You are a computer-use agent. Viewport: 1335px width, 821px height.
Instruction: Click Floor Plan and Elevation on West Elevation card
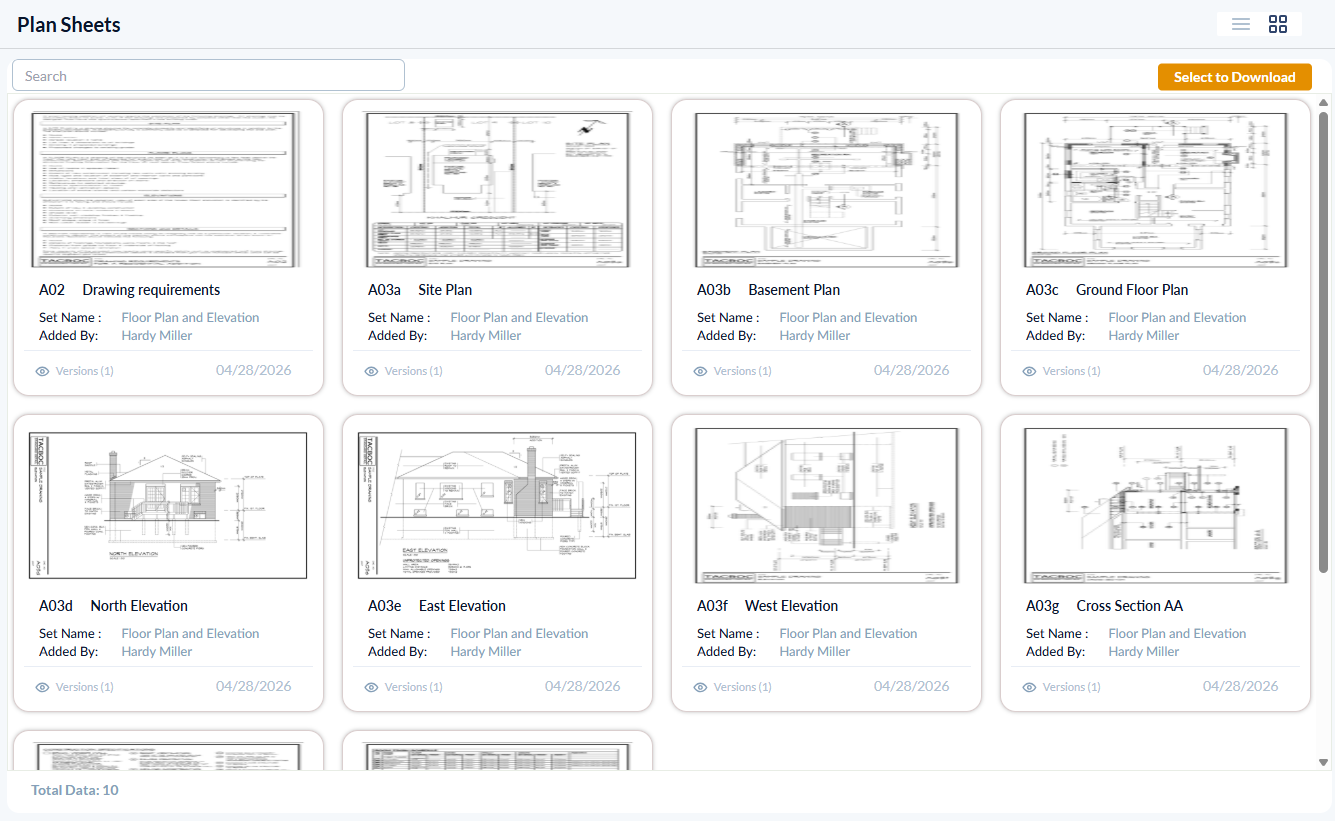[x=848, y=634]
